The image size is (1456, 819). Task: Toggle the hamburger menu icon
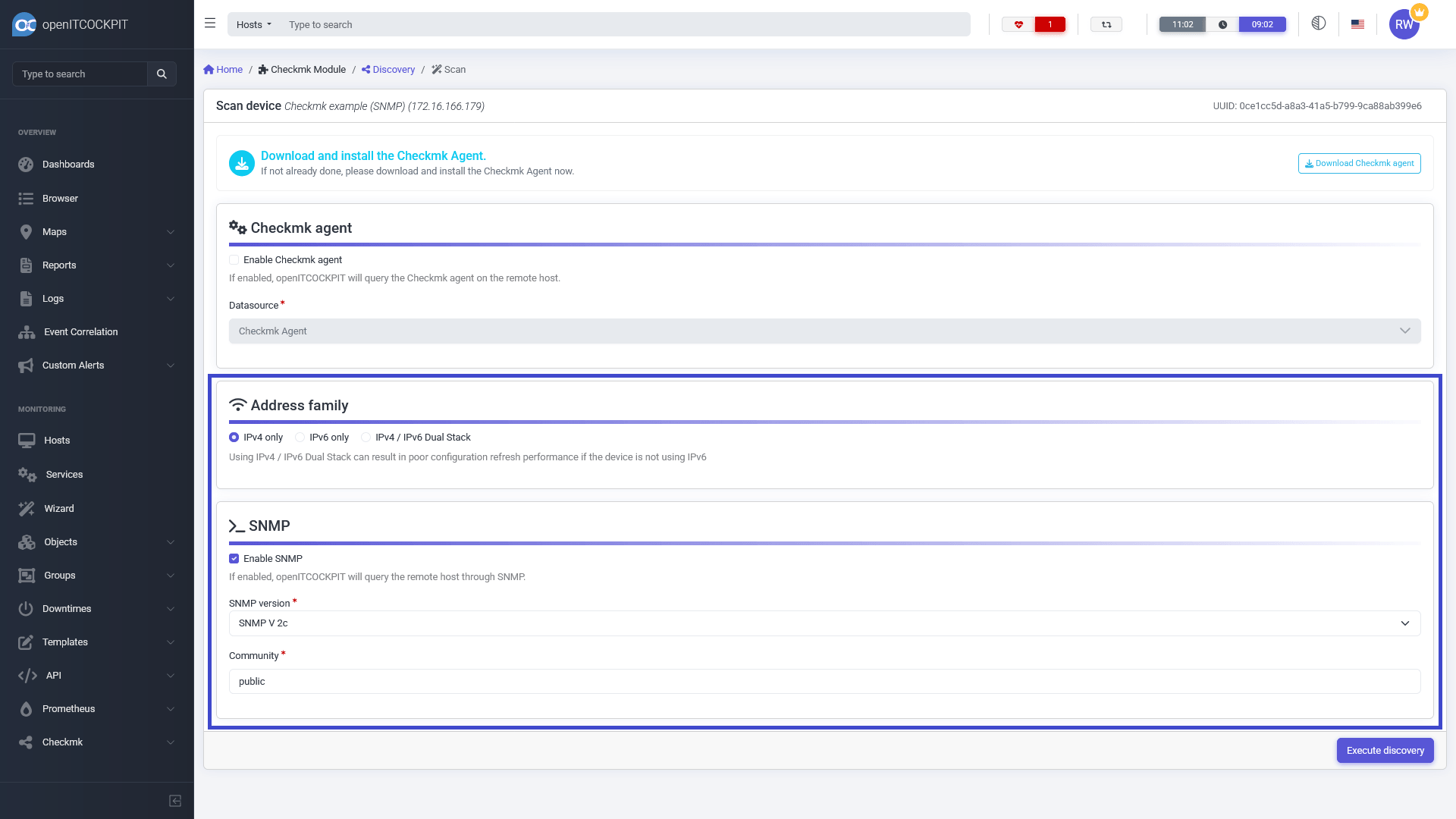(x=210, y=24)
